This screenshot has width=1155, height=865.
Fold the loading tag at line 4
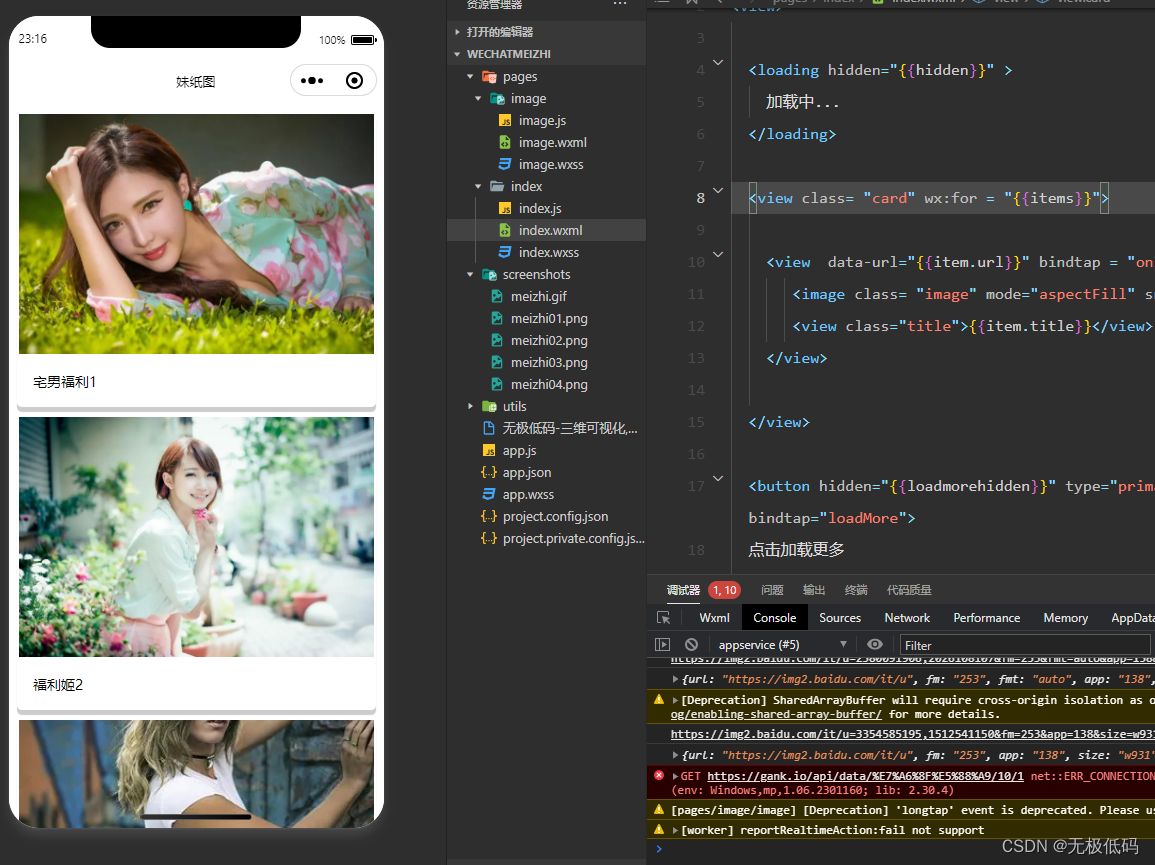point(718,63)
